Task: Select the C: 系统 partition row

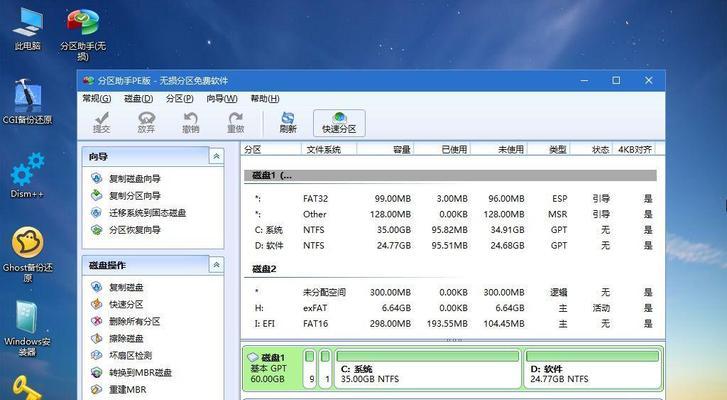Action: pos(450,230)
